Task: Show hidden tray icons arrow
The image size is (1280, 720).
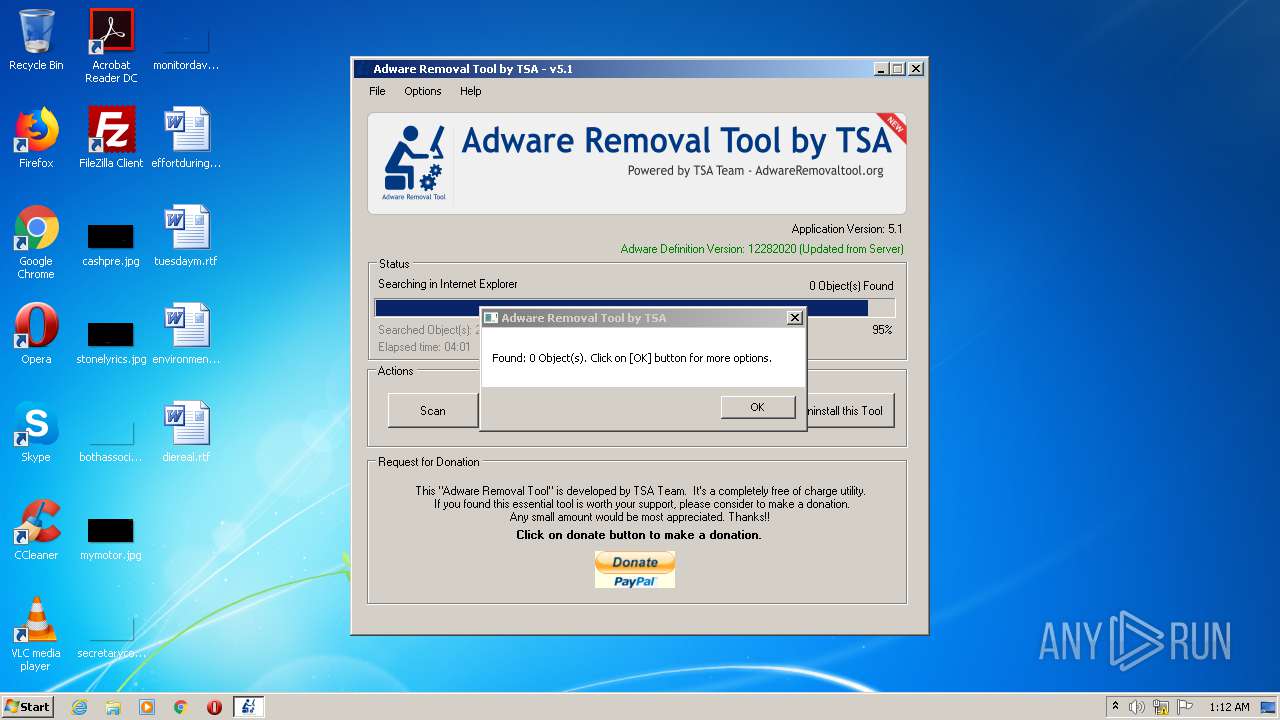Action: coord(1115,707)
